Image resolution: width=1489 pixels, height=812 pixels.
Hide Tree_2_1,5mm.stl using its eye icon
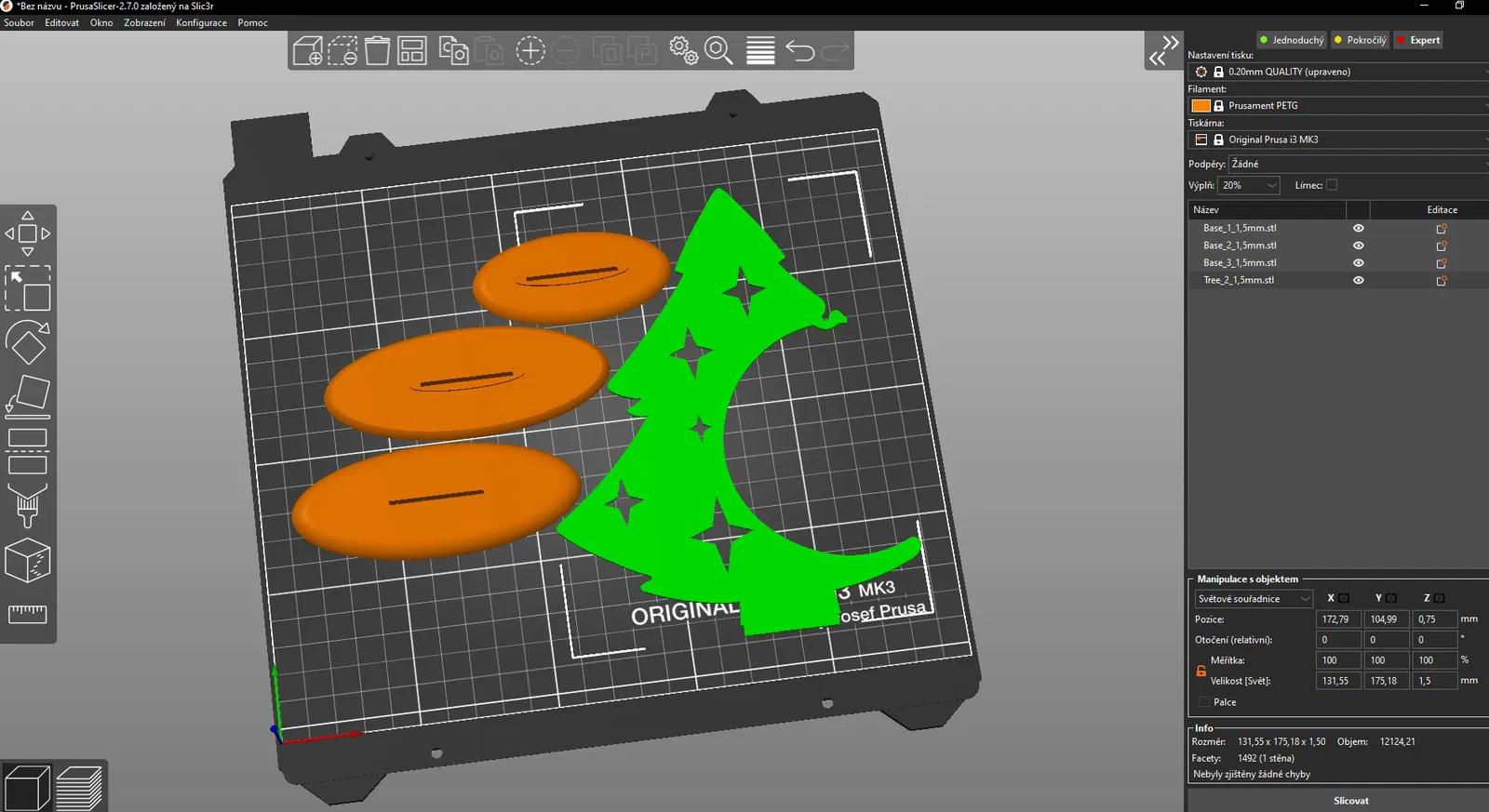click(x=1359, y=280)
